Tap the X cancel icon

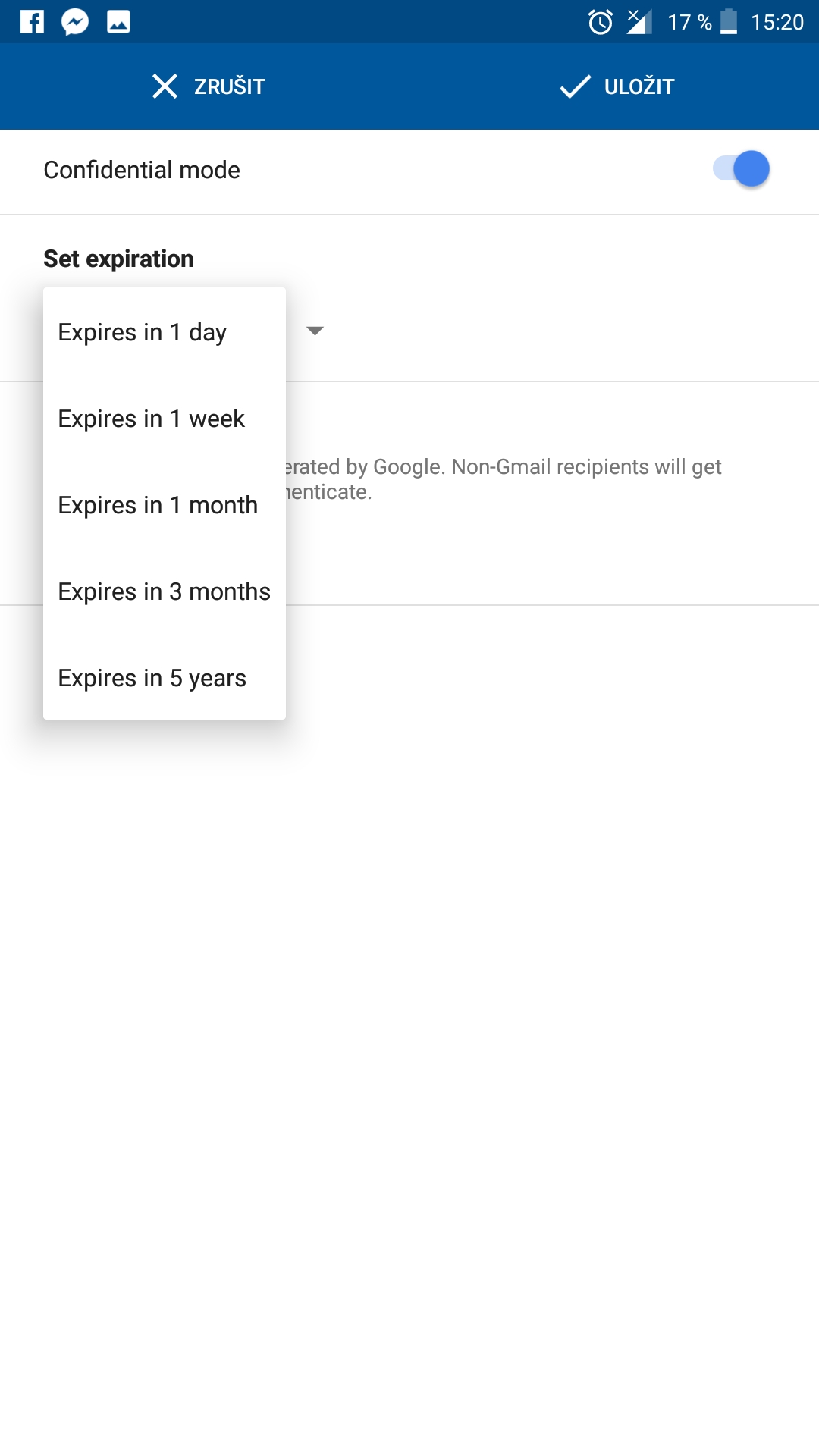pos(165,86)
